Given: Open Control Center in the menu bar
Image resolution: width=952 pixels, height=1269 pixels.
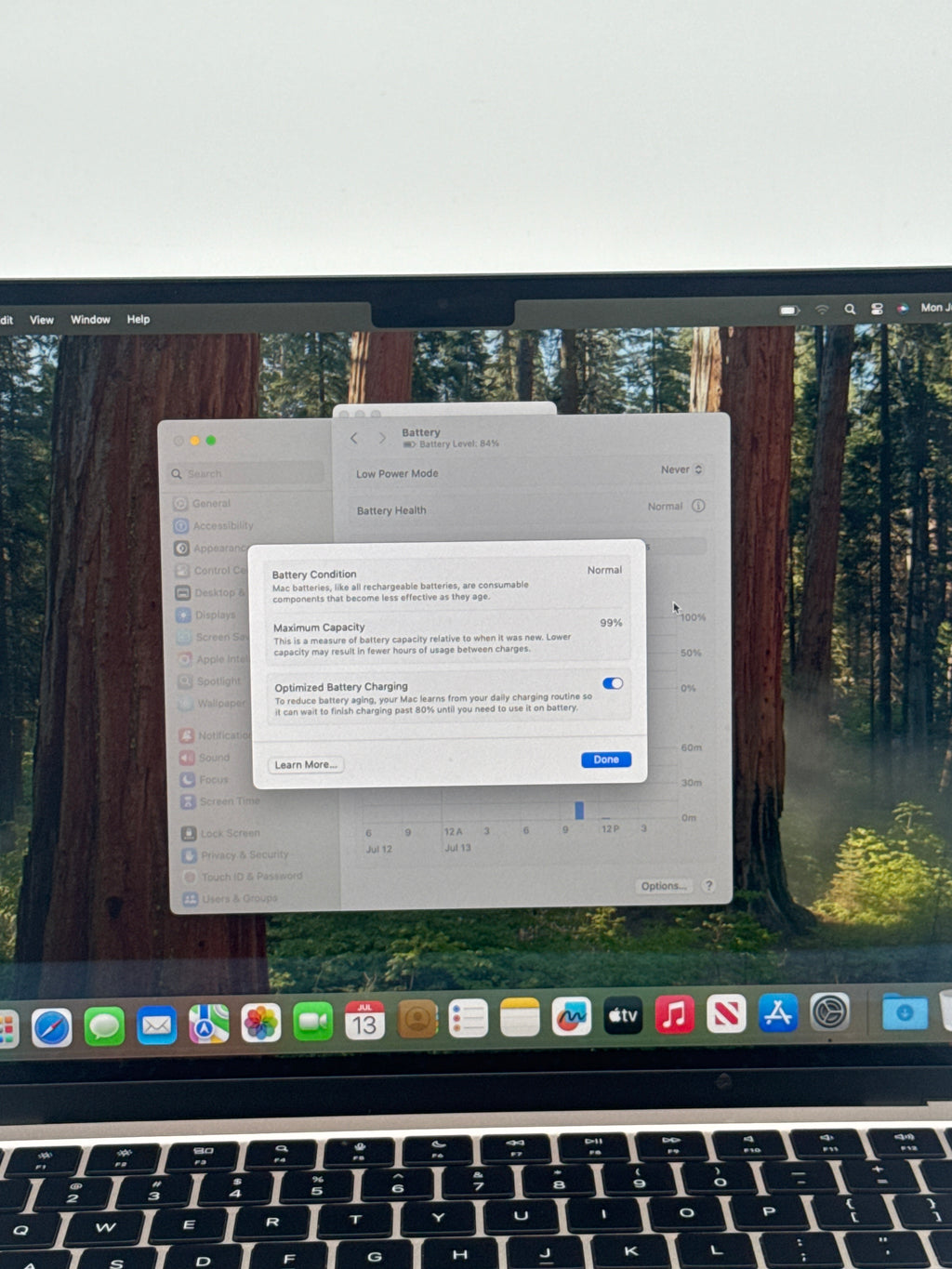Looking at the screenshot, I should pos(877,309).
